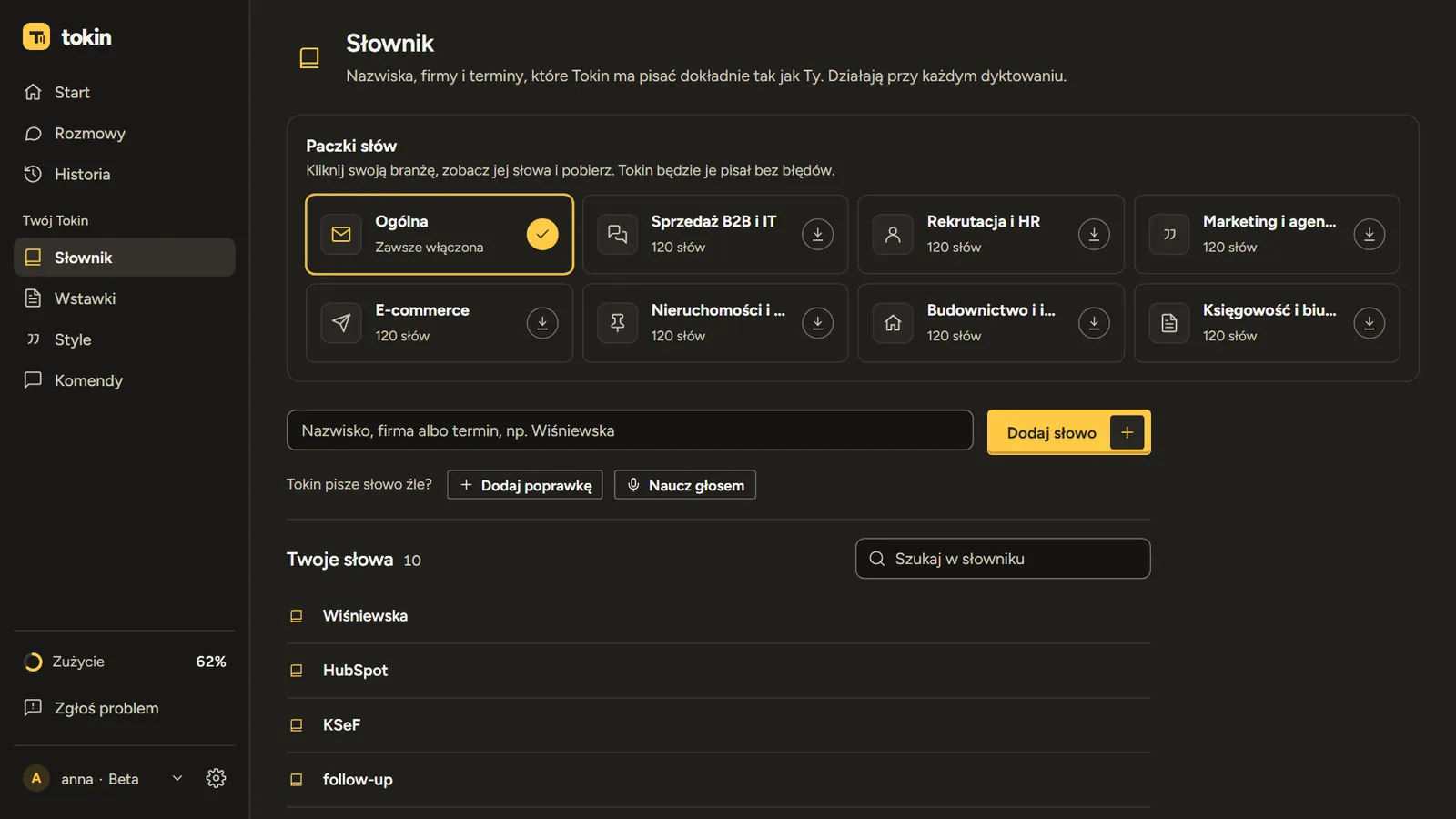Image resolution: width=1456 pixels, height=819 pixels.
Task: Click the Dodaj słowo button
Action: pyautogui.click(x=1068, y=432)
